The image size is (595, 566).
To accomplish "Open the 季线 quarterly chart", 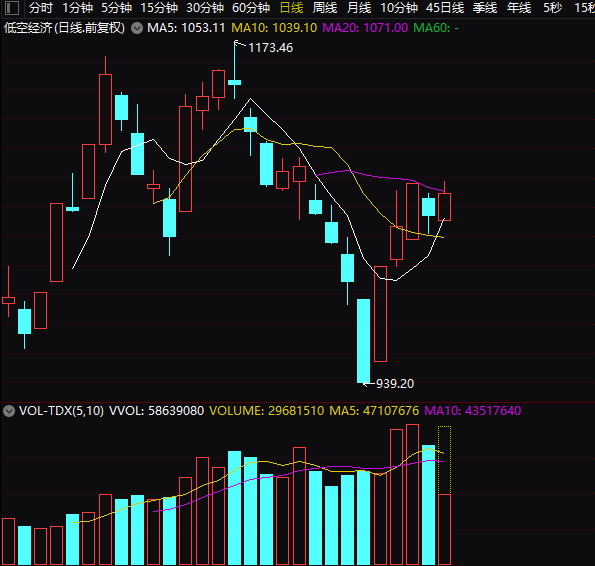I will pyautogui.click(x=485, y=8).
